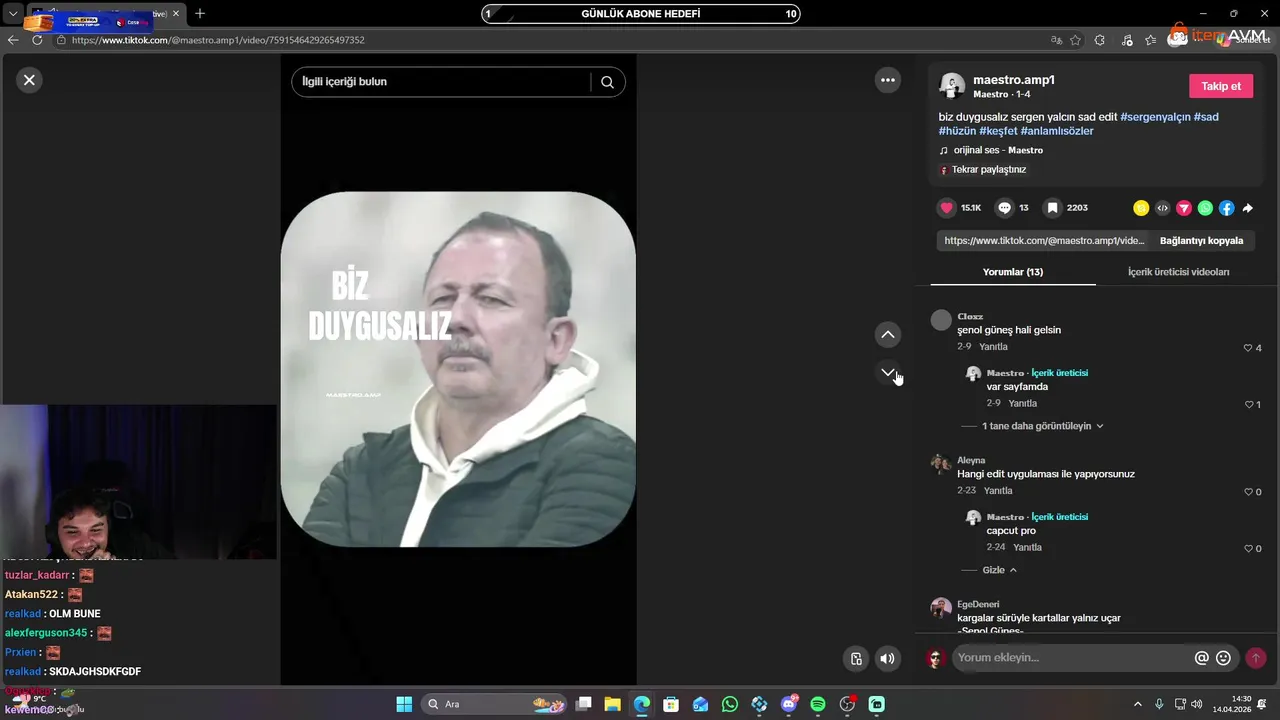Click the embed code icon

click(1162, 208)
